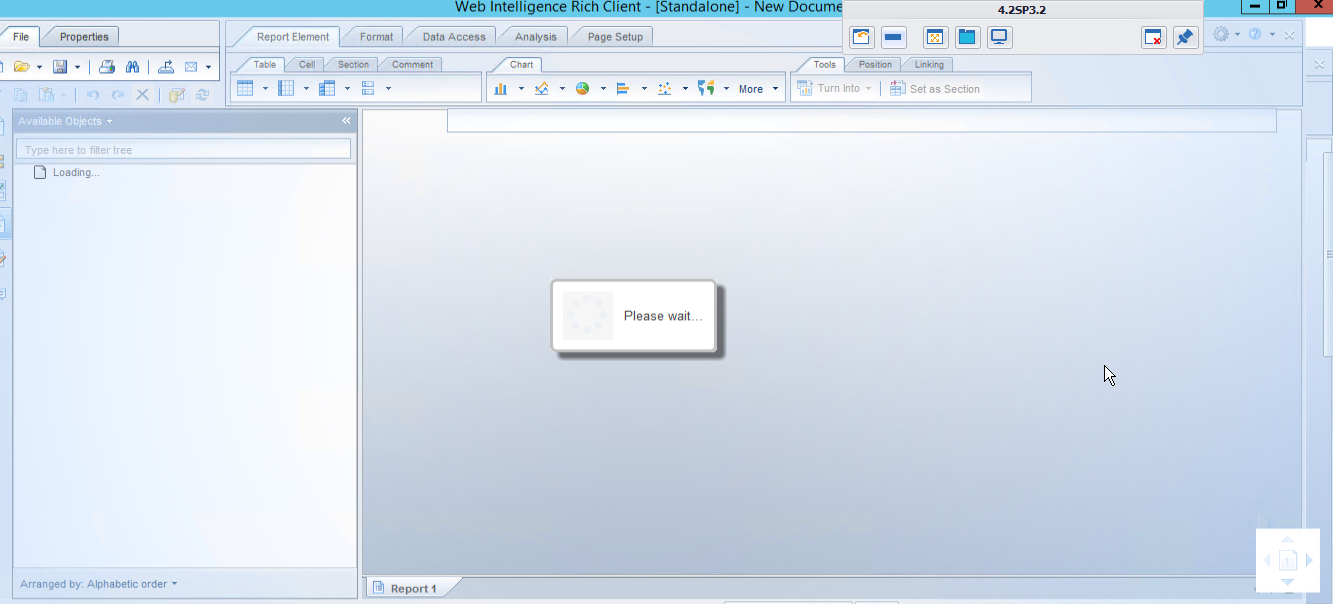Screen dimensions: 1333x604
Task: Open the Page Setup tab
Action: 615,37
